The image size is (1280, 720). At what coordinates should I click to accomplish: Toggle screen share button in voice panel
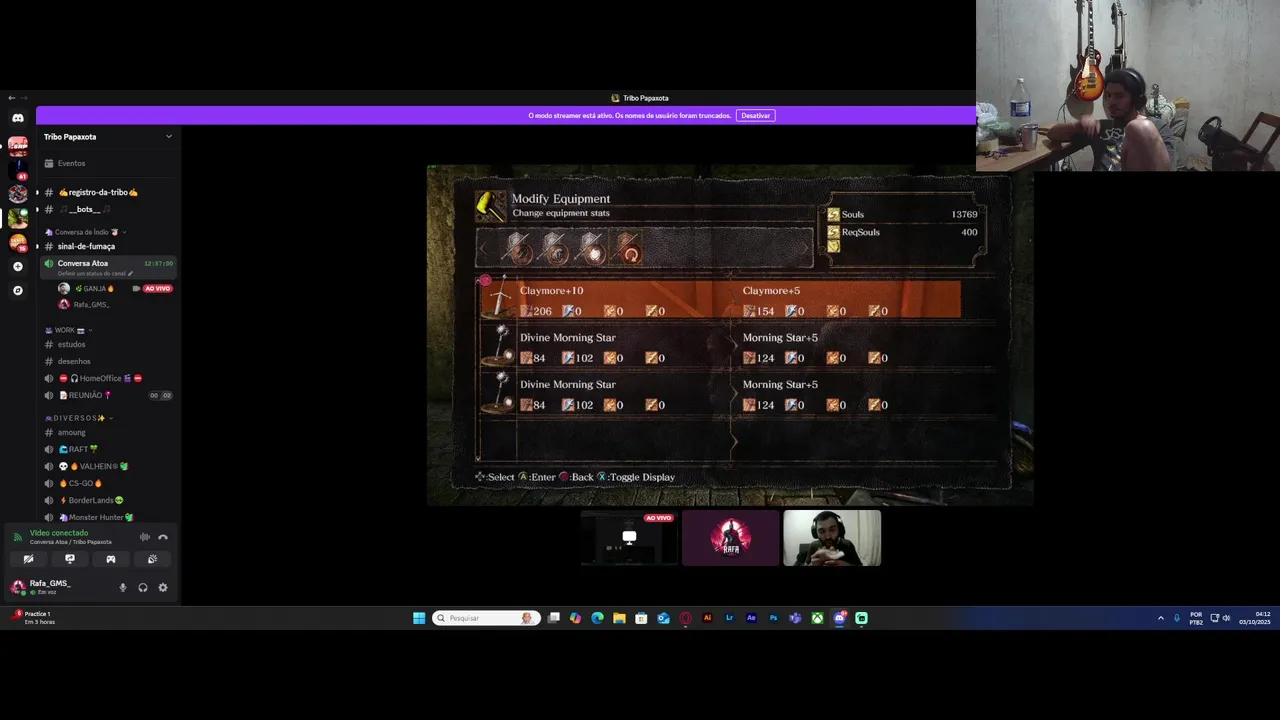(x=70, y=559)
